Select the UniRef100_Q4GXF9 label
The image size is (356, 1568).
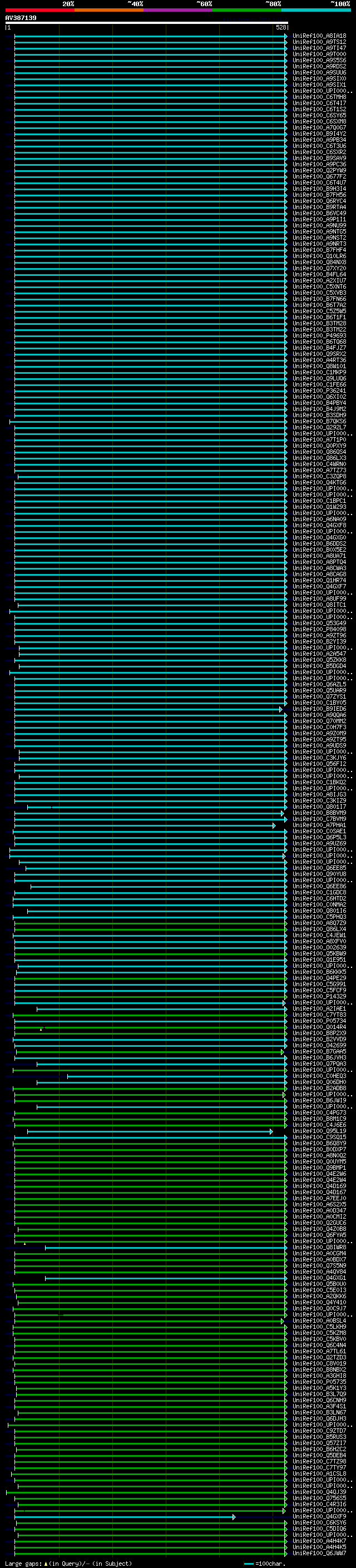coord(319,1517)
